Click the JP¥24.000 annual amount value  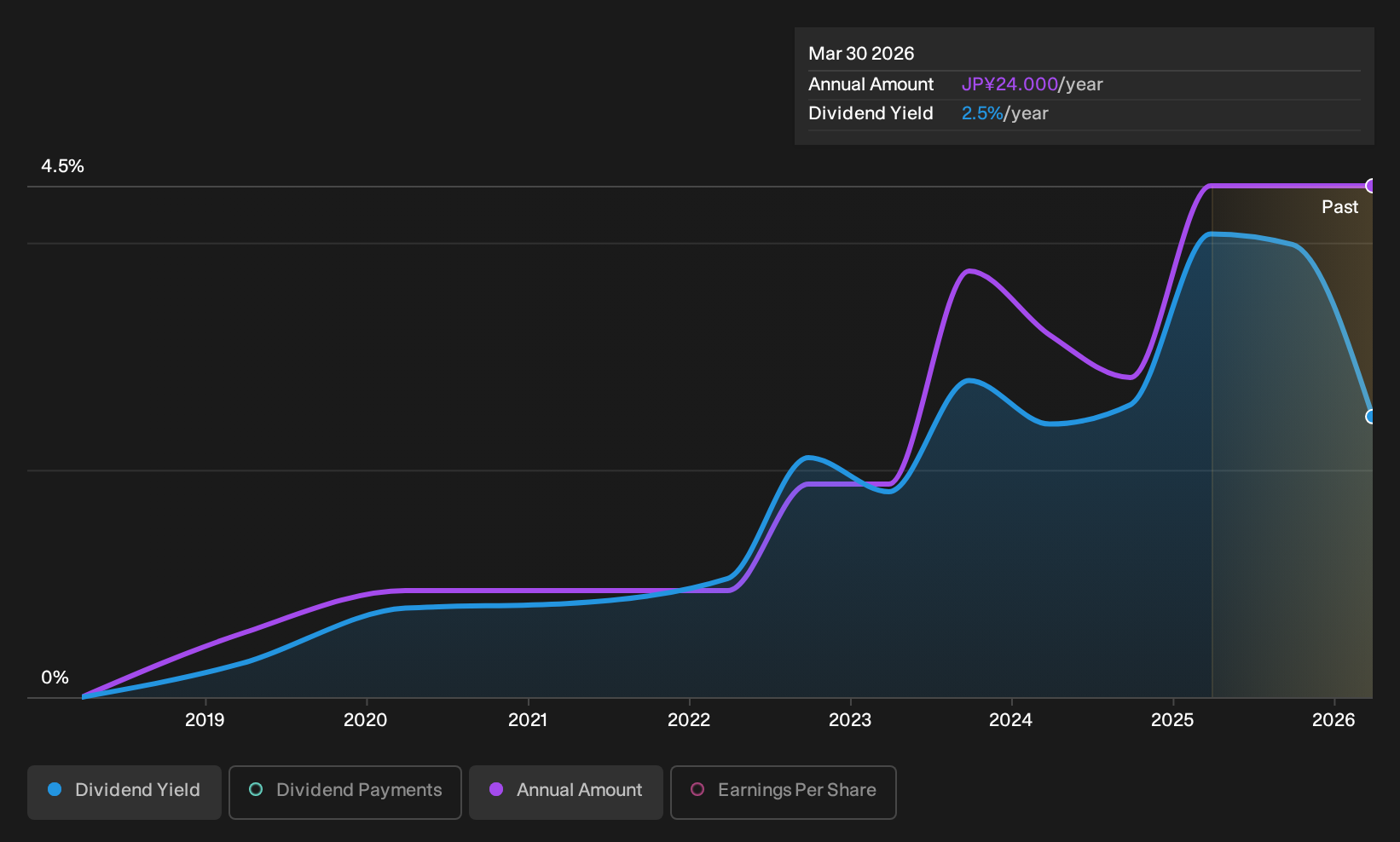pos(1010,84)
